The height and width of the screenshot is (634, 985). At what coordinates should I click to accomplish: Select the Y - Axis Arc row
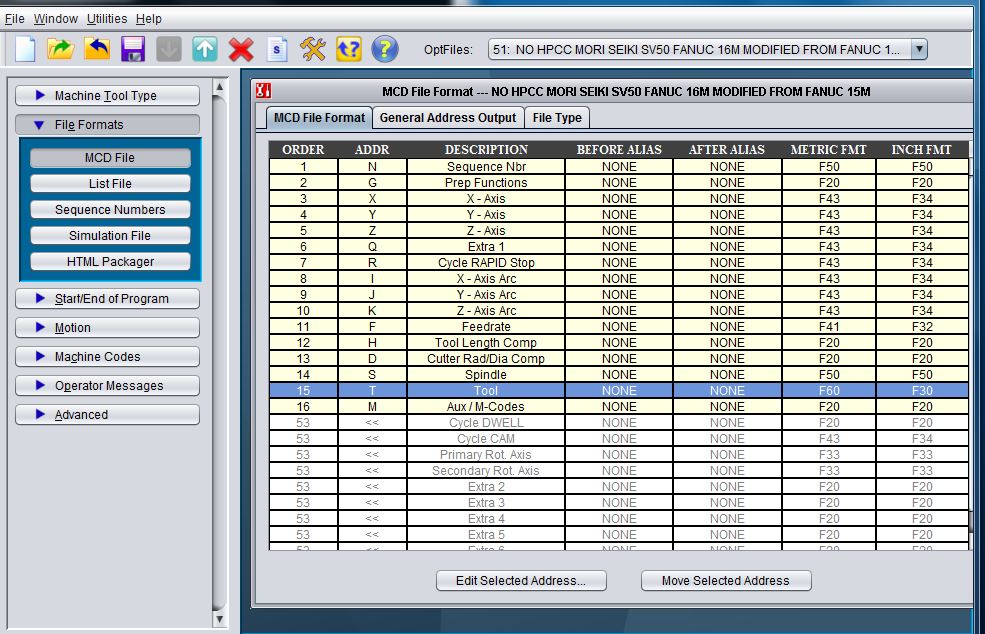click(x=619, y=295)
